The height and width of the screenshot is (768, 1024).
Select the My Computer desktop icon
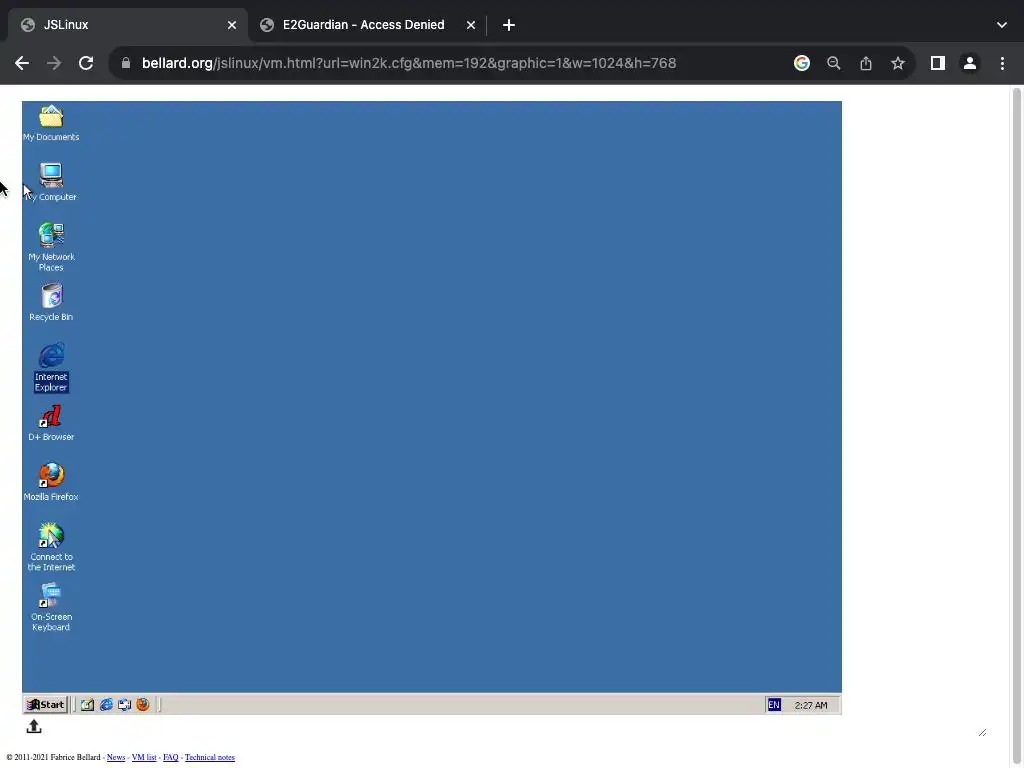pyautogui.click(x=51, y=182)
